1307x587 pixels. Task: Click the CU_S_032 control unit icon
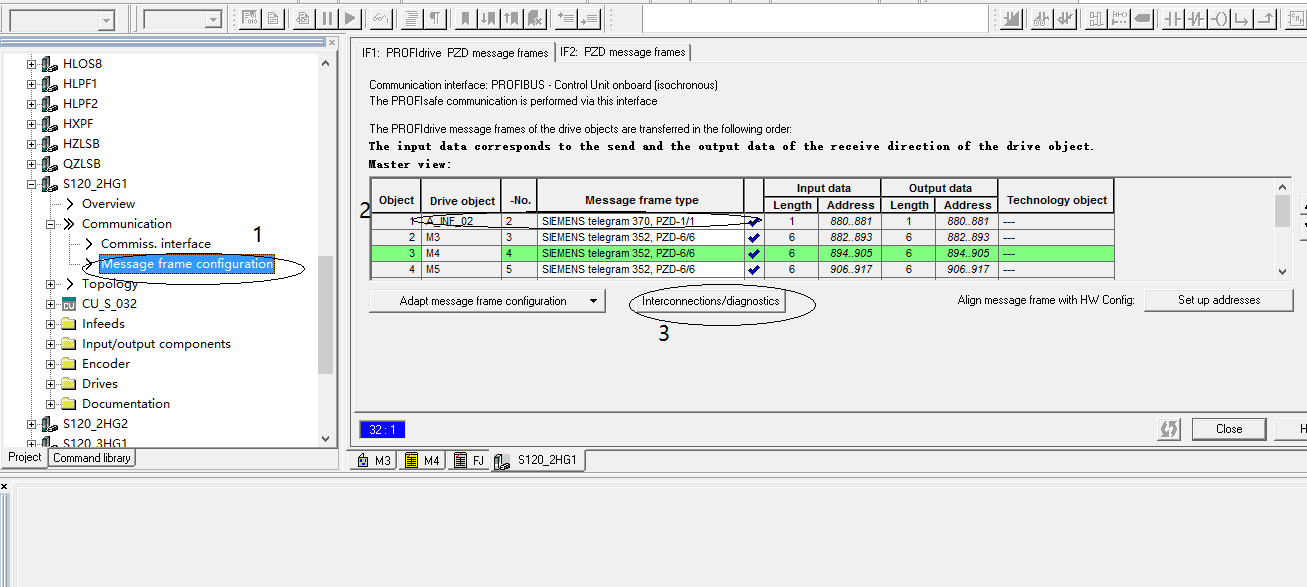[69, 304]
